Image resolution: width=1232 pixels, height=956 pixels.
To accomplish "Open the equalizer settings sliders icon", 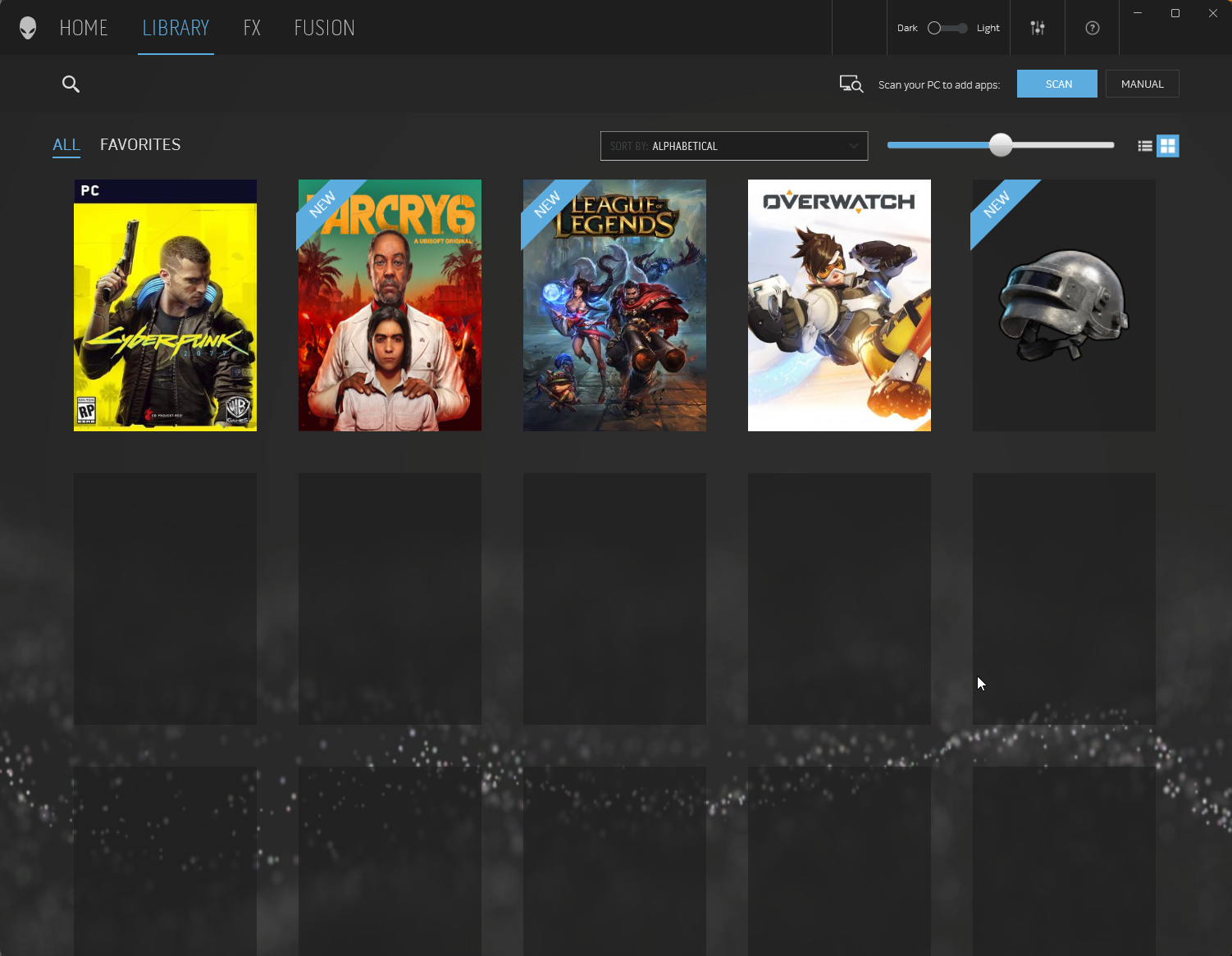I will [x=1038, y=28].
